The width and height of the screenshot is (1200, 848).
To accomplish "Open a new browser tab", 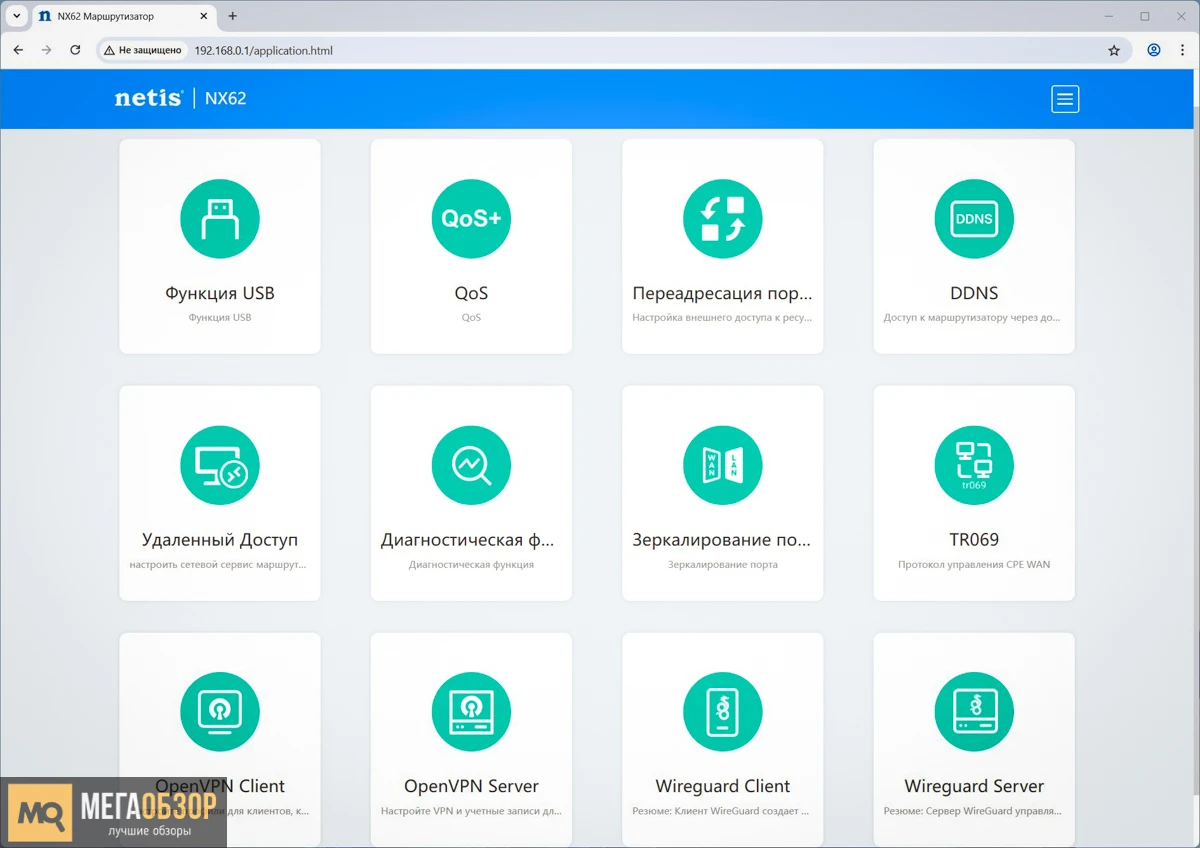I will pos(233,16).
